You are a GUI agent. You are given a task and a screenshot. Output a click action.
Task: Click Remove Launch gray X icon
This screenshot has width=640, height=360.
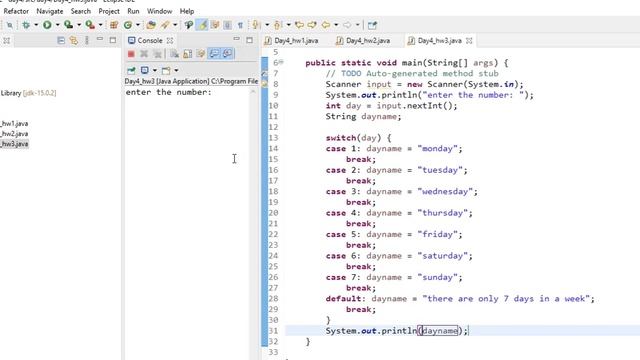coord(144,54)
